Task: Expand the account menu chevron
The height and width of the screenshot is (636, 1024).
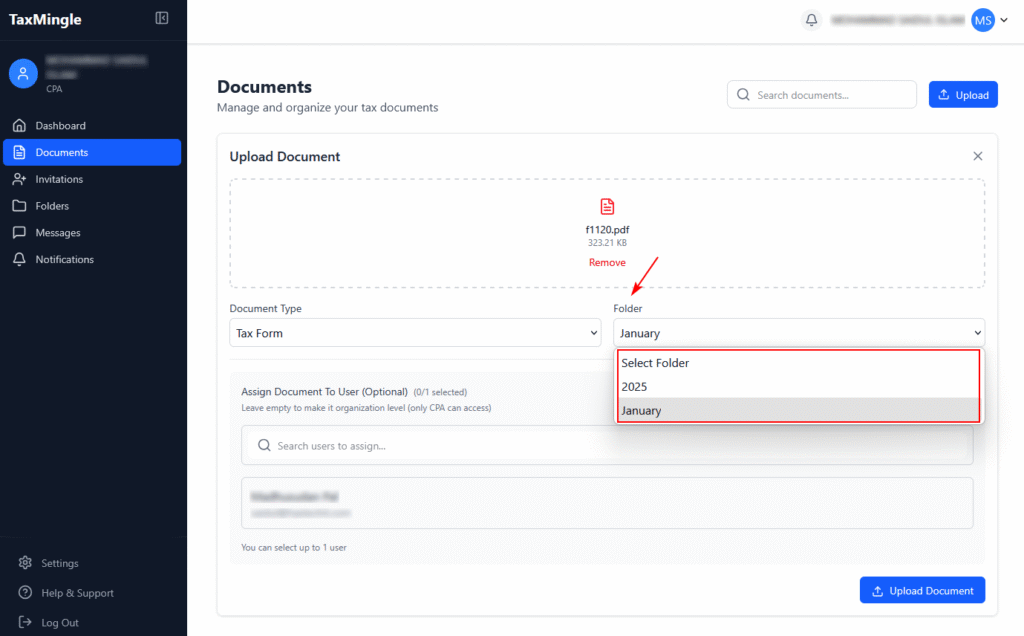Action: (1003, 20)
